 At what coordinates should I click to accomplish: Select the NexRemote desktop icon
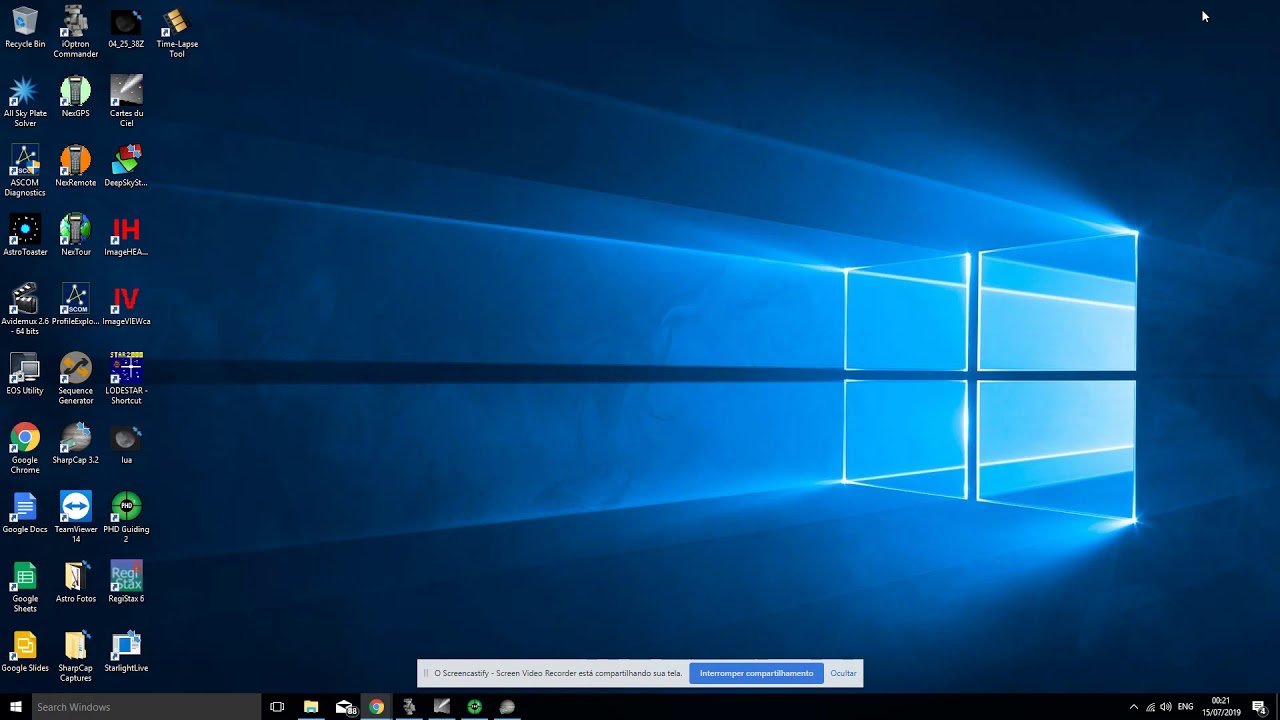coord(75,165)
